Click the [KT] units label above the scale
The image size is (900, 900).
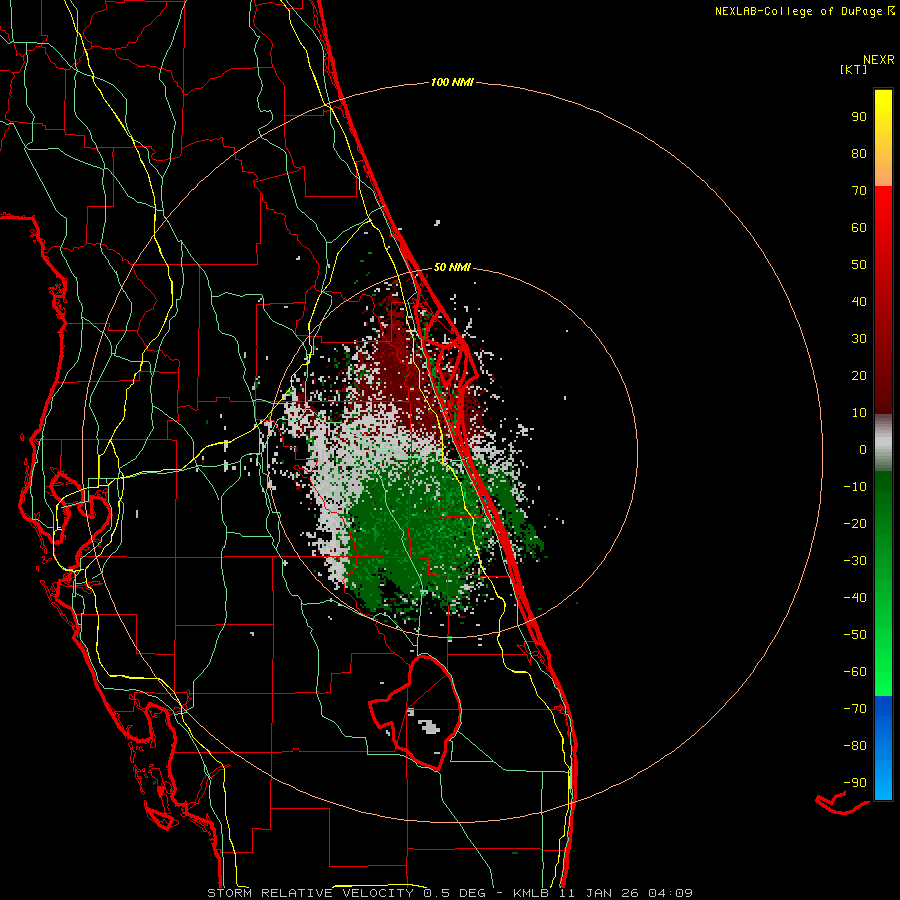tap(853, 69)
